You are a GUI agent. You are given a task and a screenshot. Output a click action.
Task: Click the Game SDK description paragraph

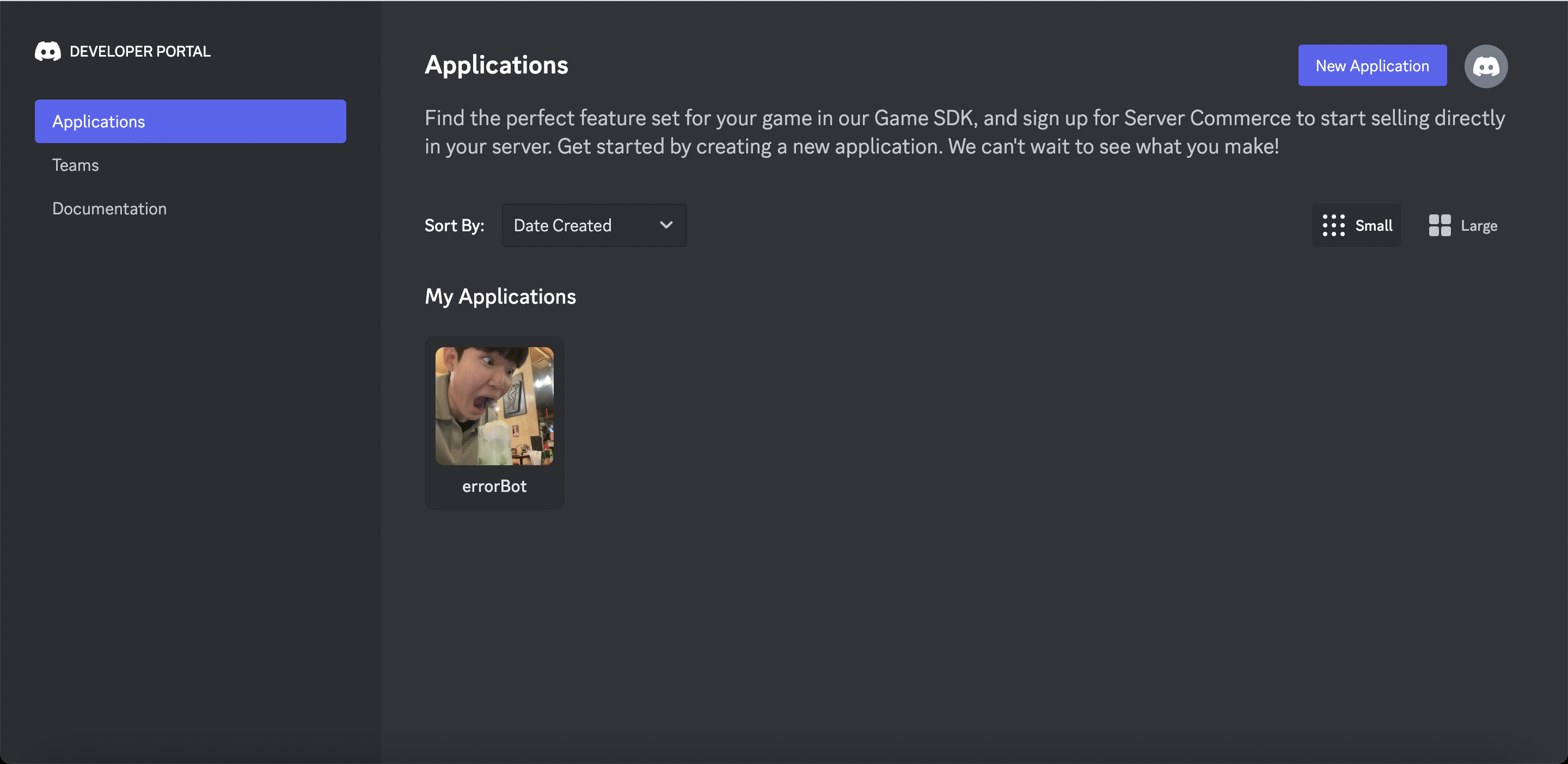coord(965,132)
